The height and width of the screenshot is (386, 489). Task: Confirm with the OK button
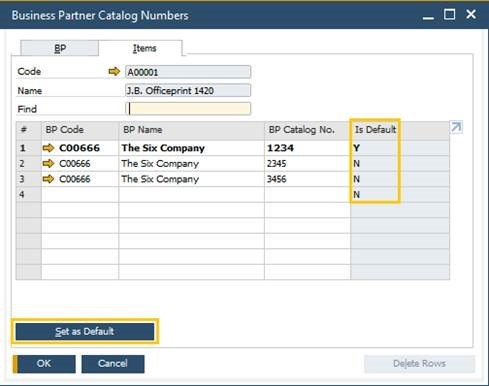[44, 363]
